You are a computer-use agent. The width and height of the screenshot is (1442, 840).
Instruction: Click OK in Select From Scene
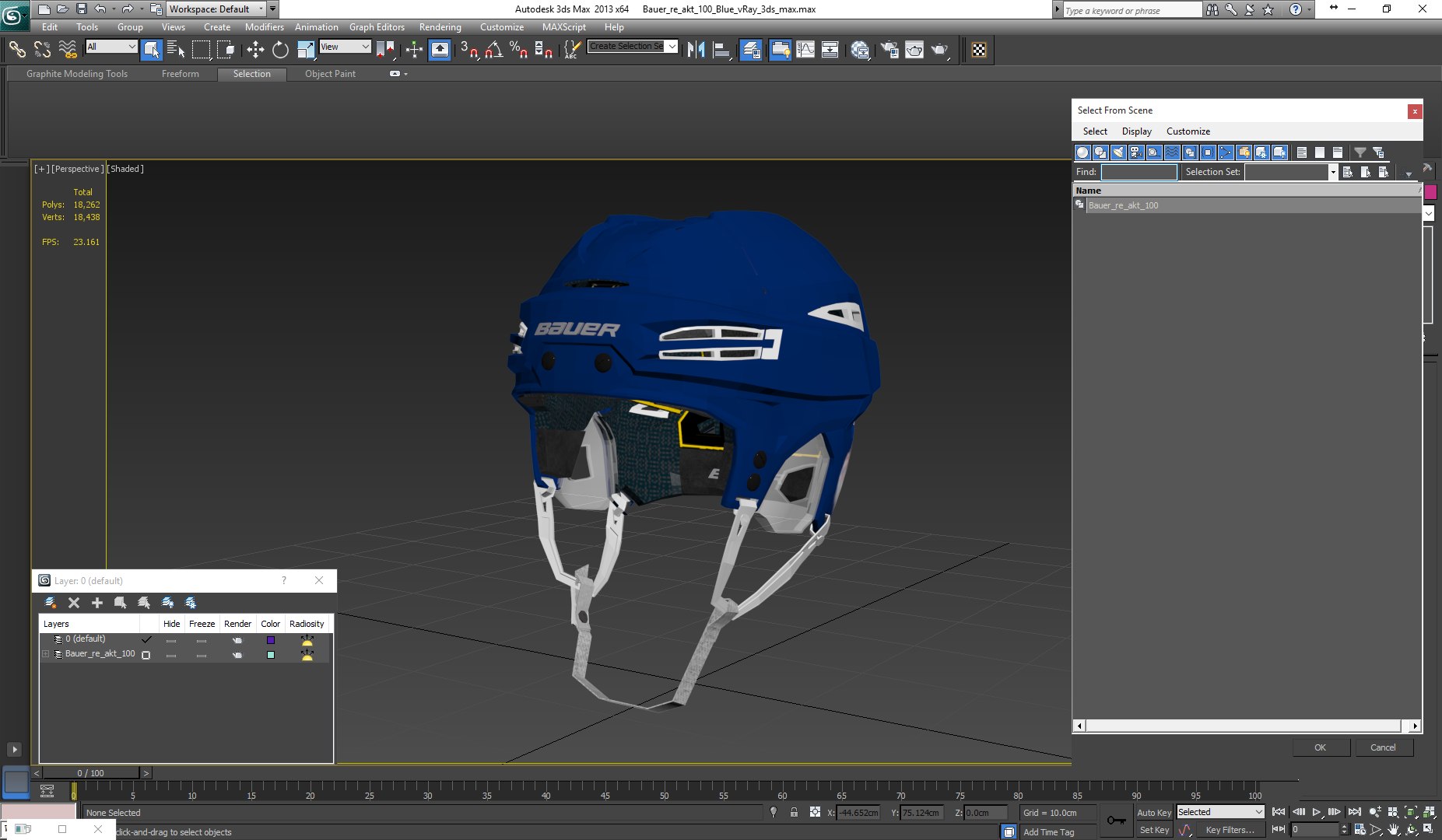pos(1320,747)
